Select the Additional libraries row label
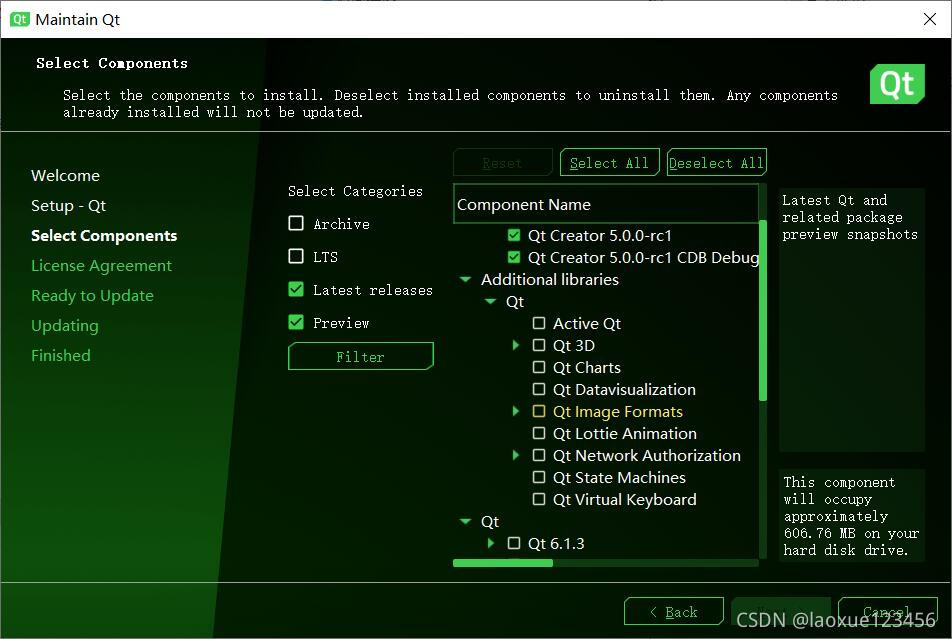Viewport: 952px width, 639px height. [549, 279]
